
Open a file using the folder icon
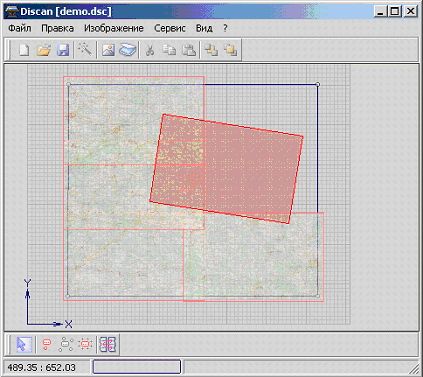pyautogui.click(x=44, y=50)
